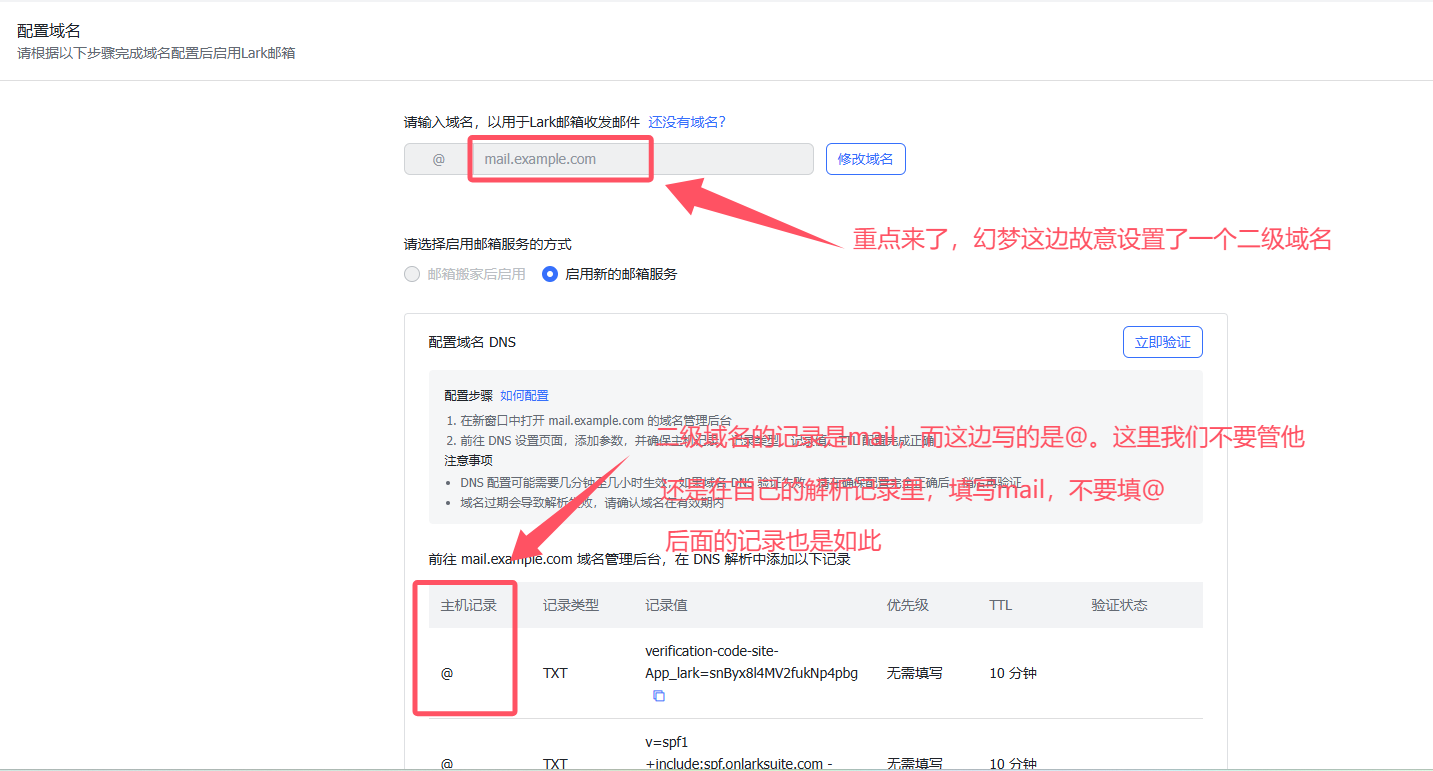
Task: Click the 记录值 column header
Action: tap(666, 605)
